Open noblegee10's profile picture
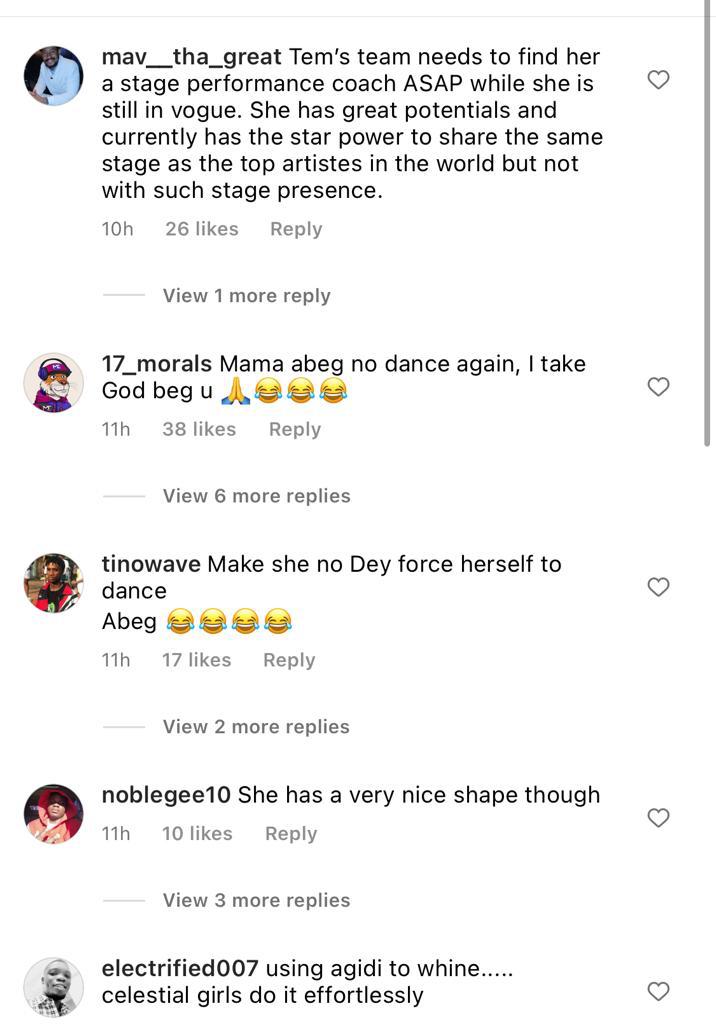716x1024 pixels. coord(53,814)
